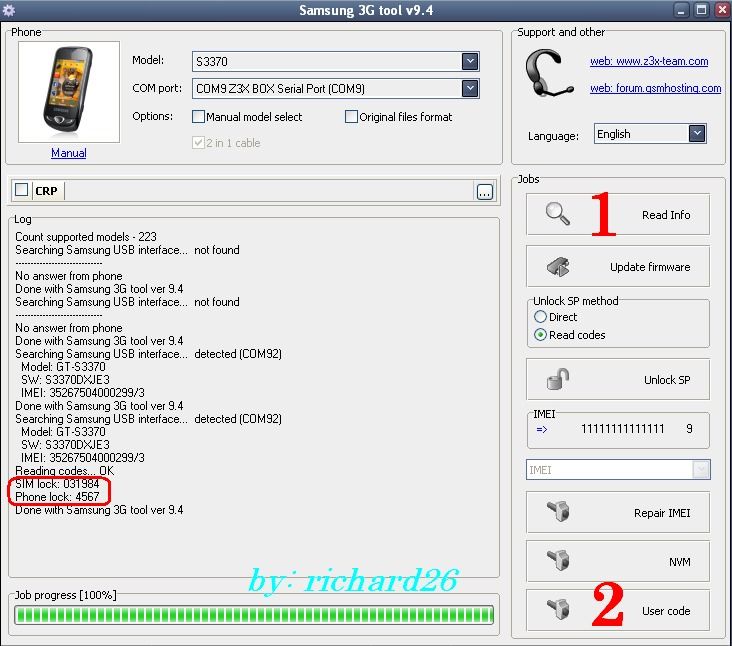This screenshot has height=646, width=732.
Task: Maximize the Samsung 3G tool window
Action: (701, 10)
